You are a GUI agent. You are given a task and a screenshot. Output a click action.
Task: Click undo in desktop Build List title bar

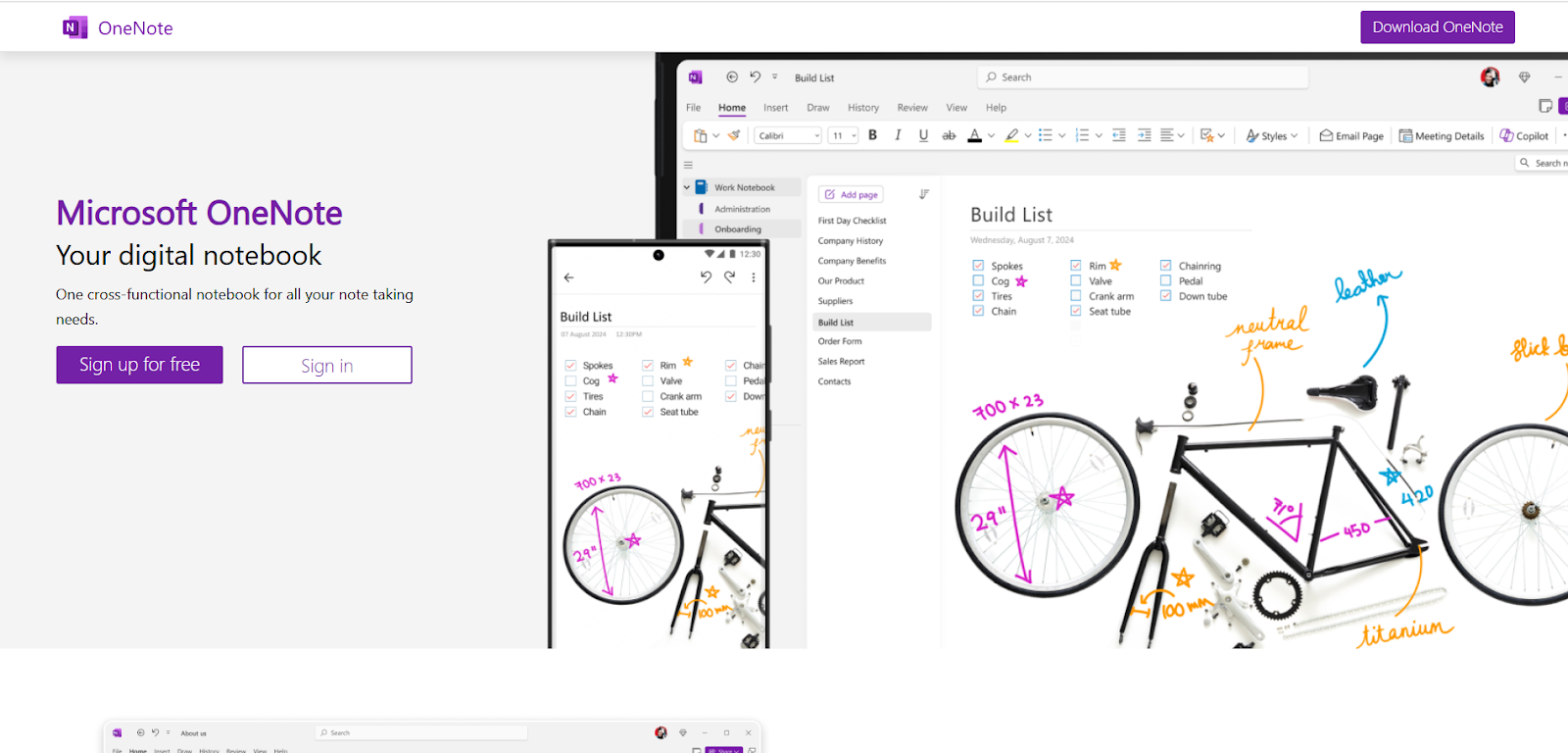point(755,76)
